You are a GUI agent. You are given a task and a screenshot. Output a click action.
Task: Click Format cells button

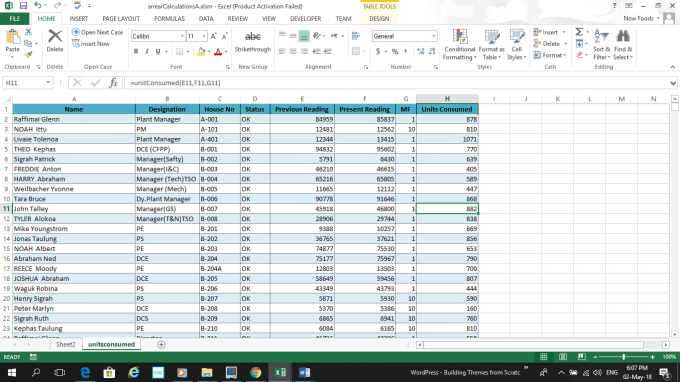pyautogui.click(x=550, y=55)
